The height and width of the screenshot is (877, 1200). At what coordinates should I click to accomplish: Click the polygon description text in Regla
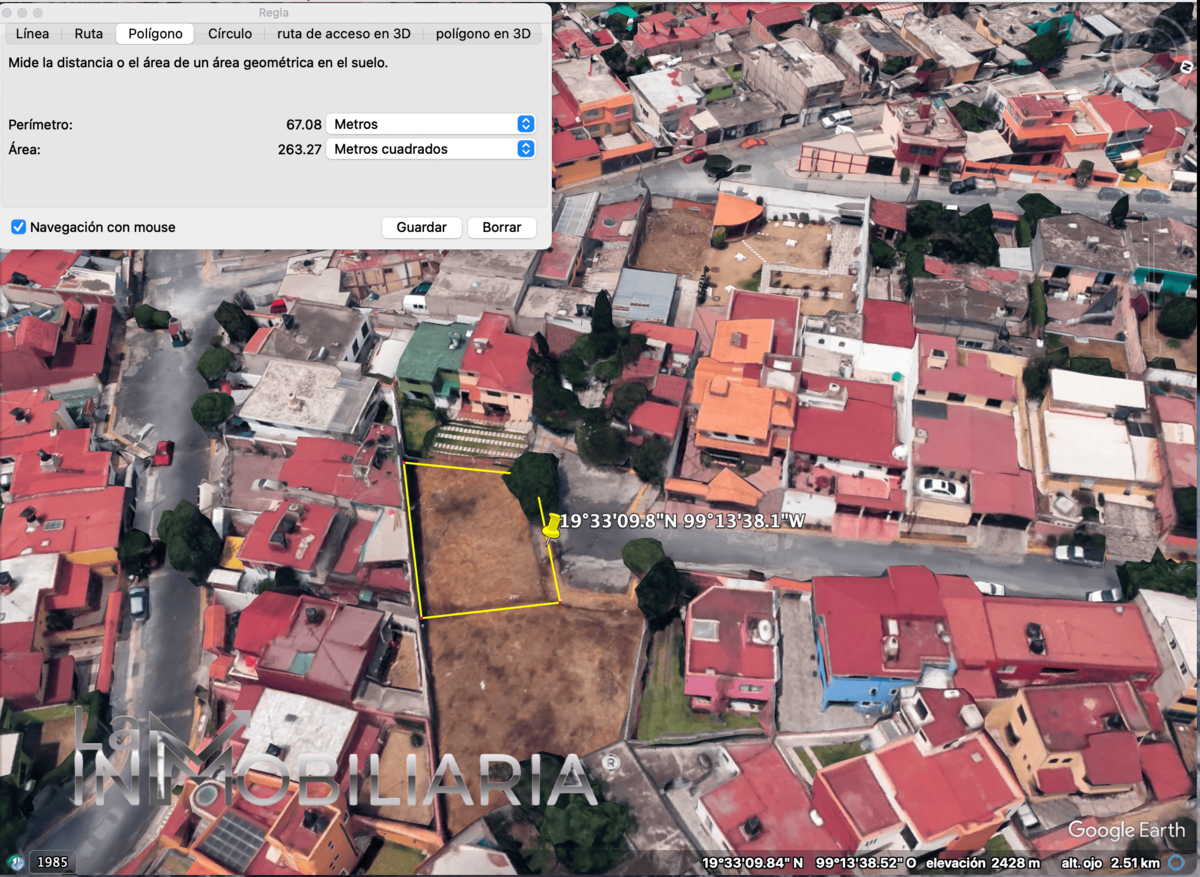tap(198, 62)
